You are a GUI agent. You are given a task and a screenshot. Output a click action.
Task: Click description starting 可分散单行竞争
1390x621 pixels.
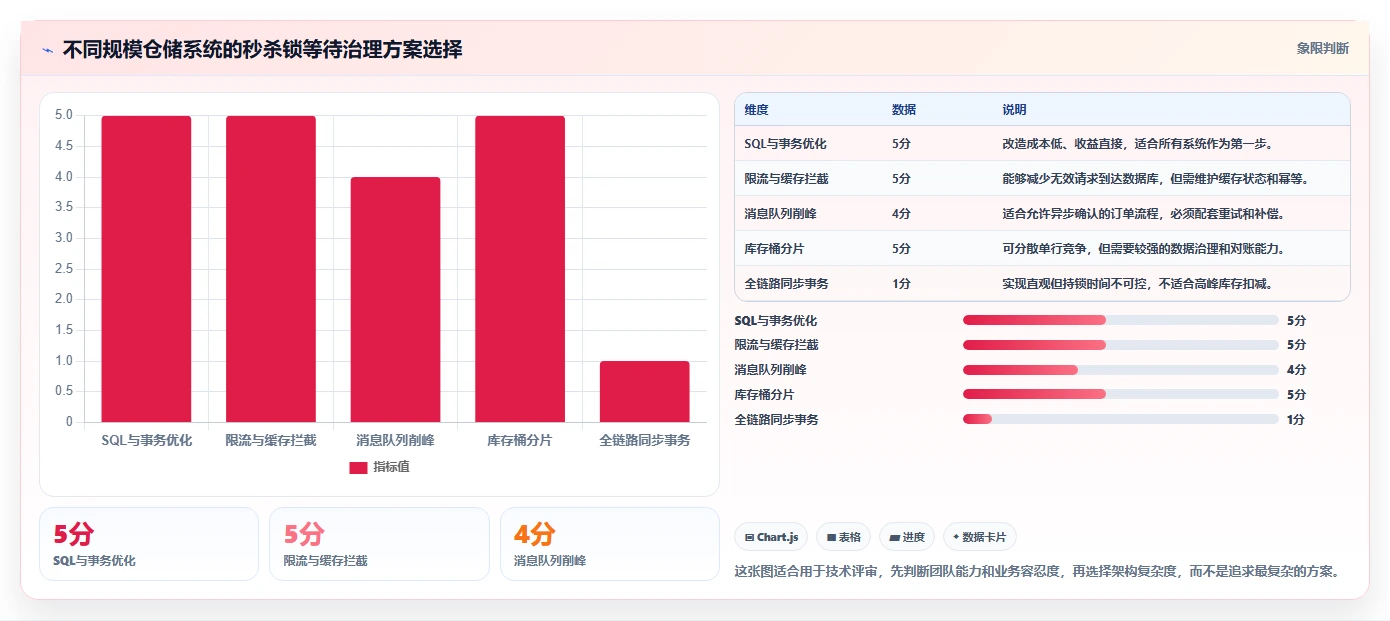(x=1143, y=249)
